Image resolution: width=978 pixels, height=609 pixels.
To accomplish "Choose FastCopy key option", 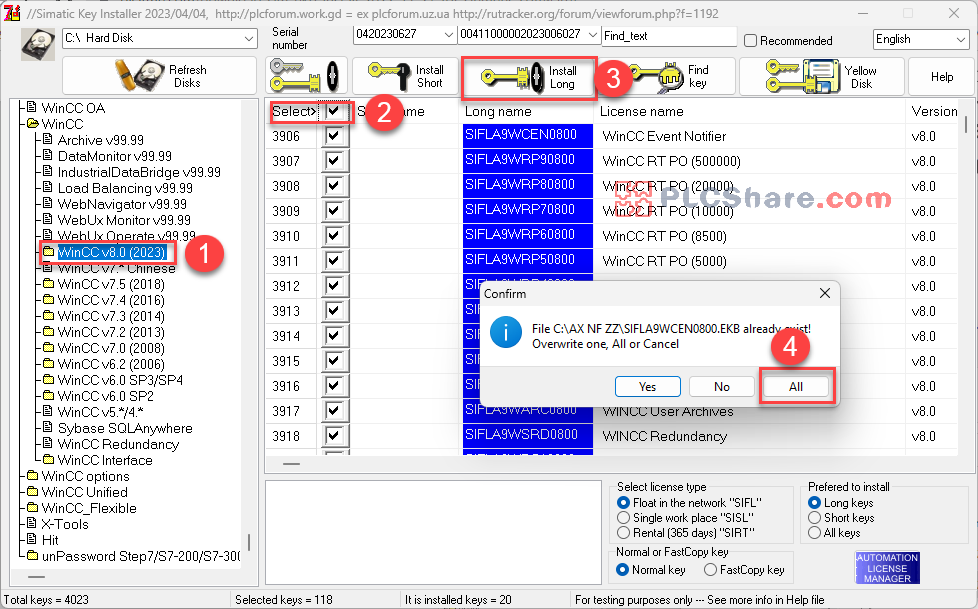I will coord(710,570).
